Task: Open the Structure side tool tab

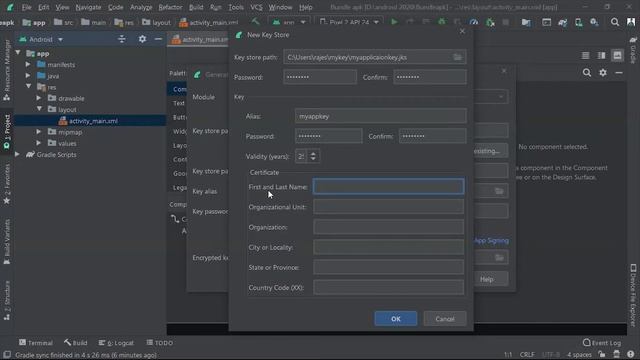Action: [7, 300]
